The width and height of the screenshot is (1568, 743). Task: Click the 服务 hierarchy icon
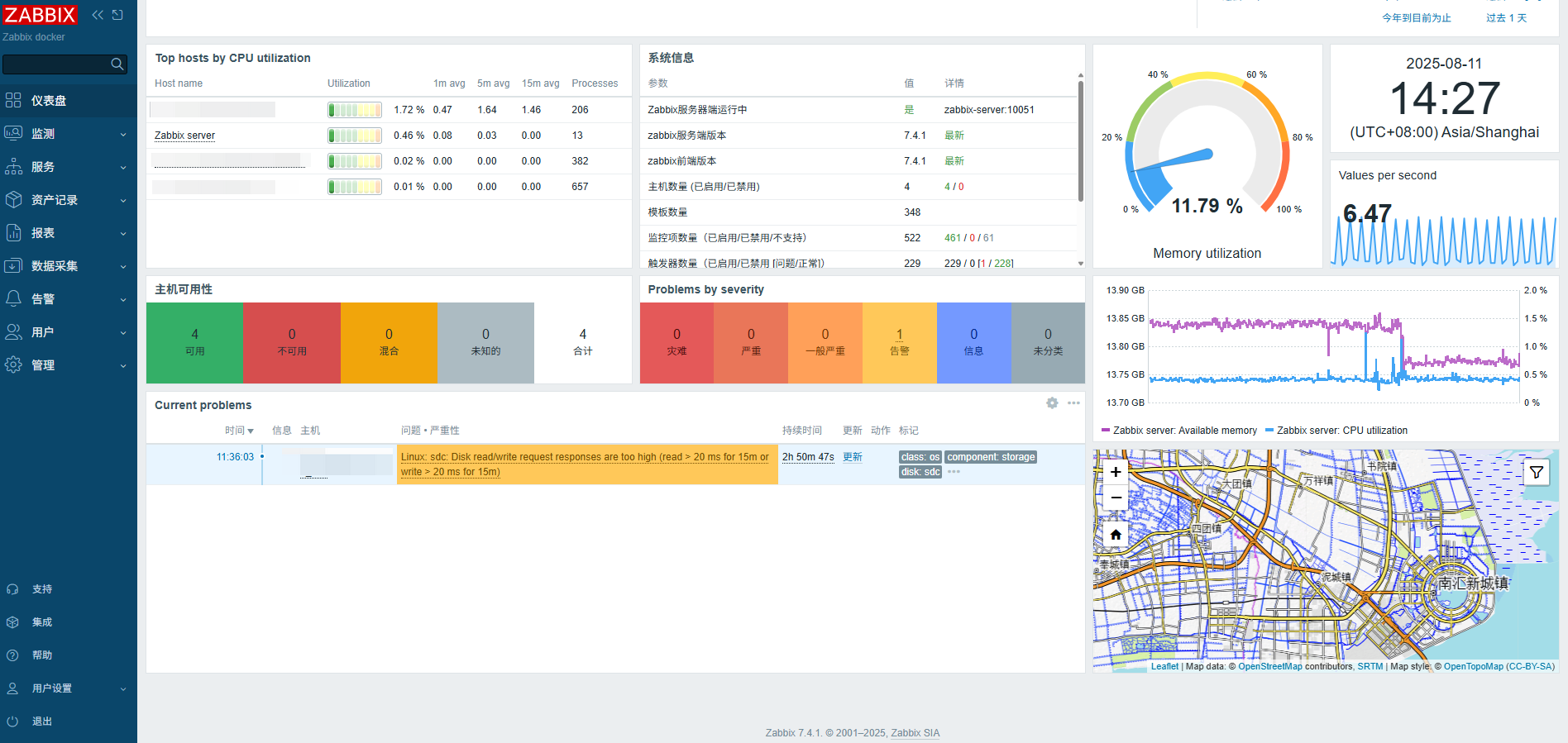point(13,166)
